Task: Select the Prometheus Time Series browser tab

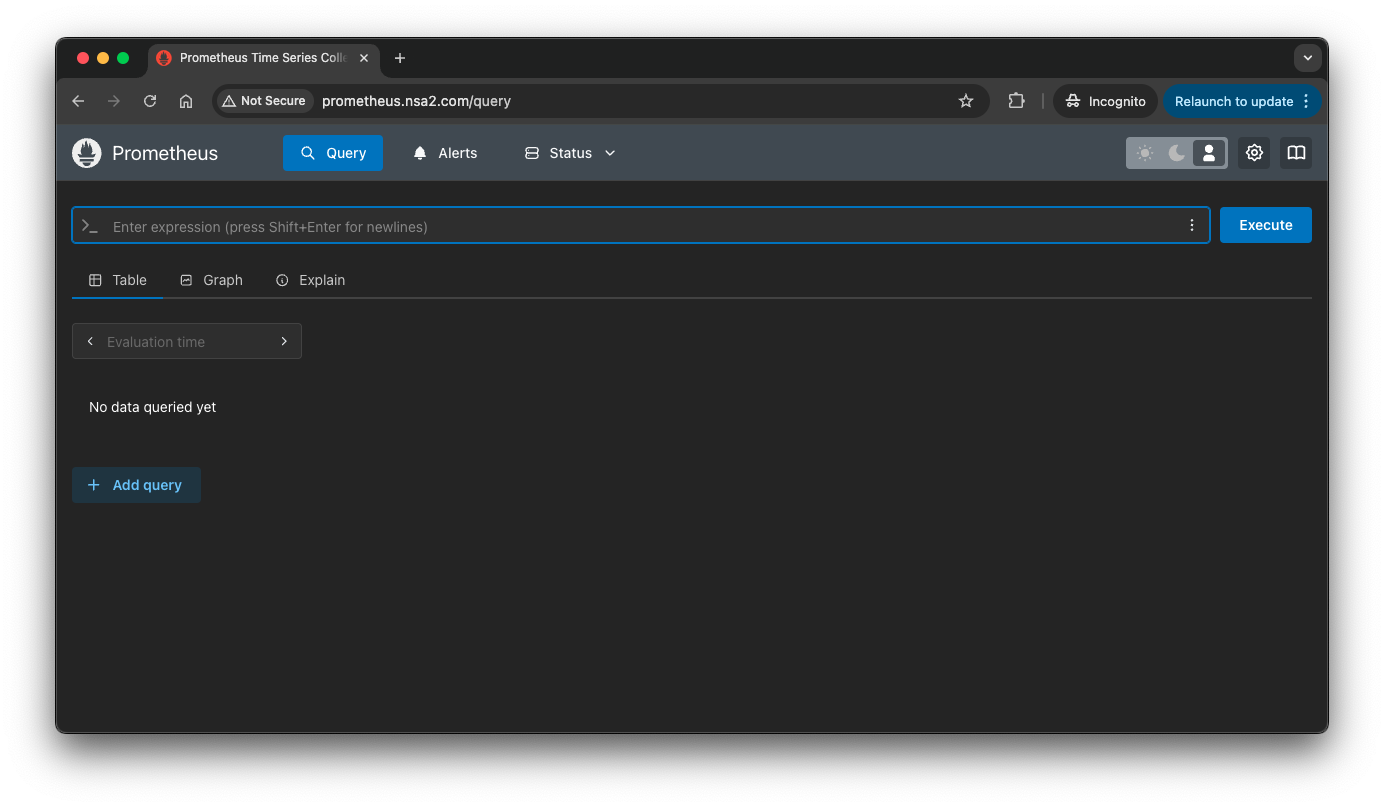Action: (264, 58)
